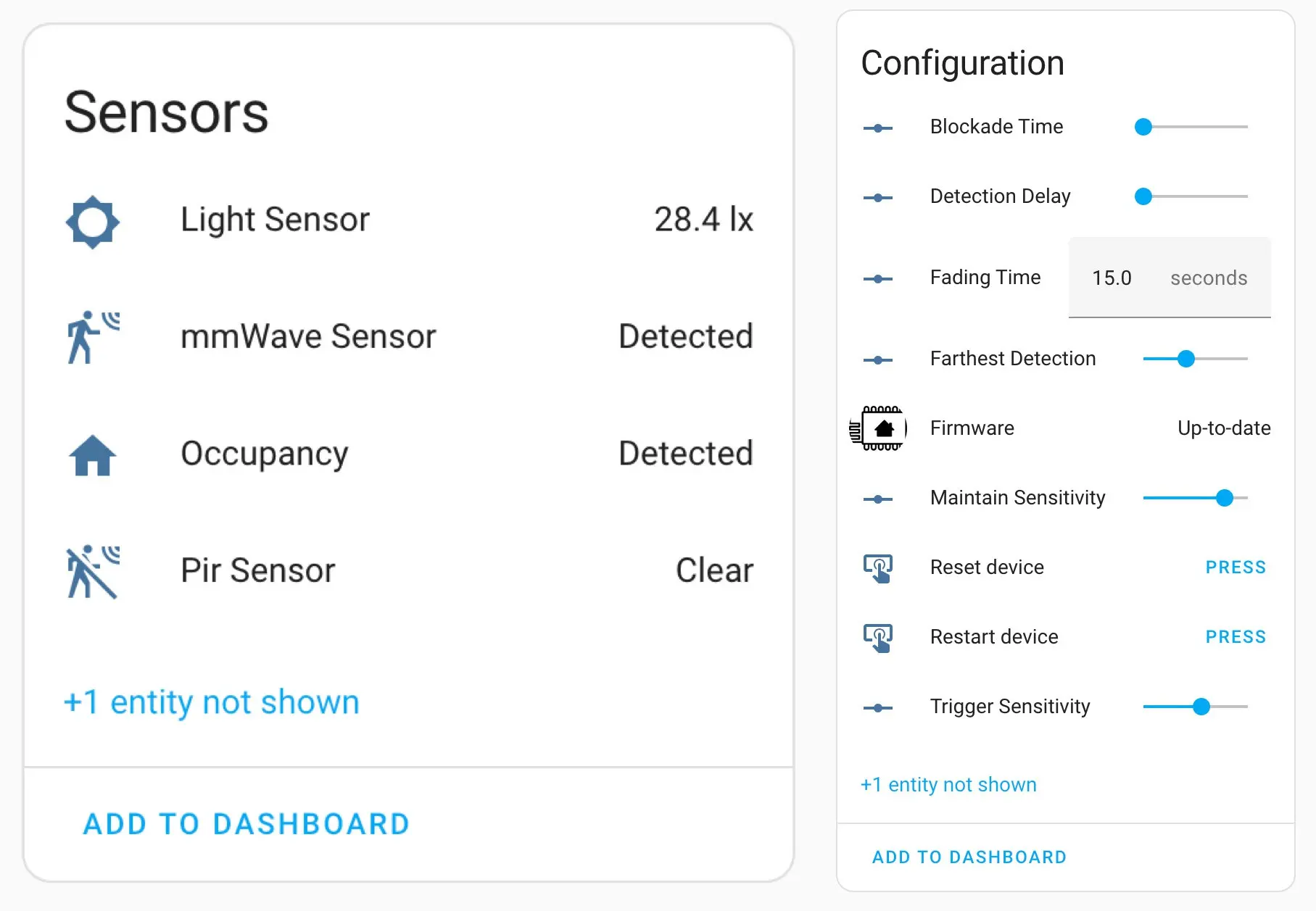The height and width of the screenshot is (911, 1316).
Task: Click the Occupancy house icon
Action: (91, 455)
